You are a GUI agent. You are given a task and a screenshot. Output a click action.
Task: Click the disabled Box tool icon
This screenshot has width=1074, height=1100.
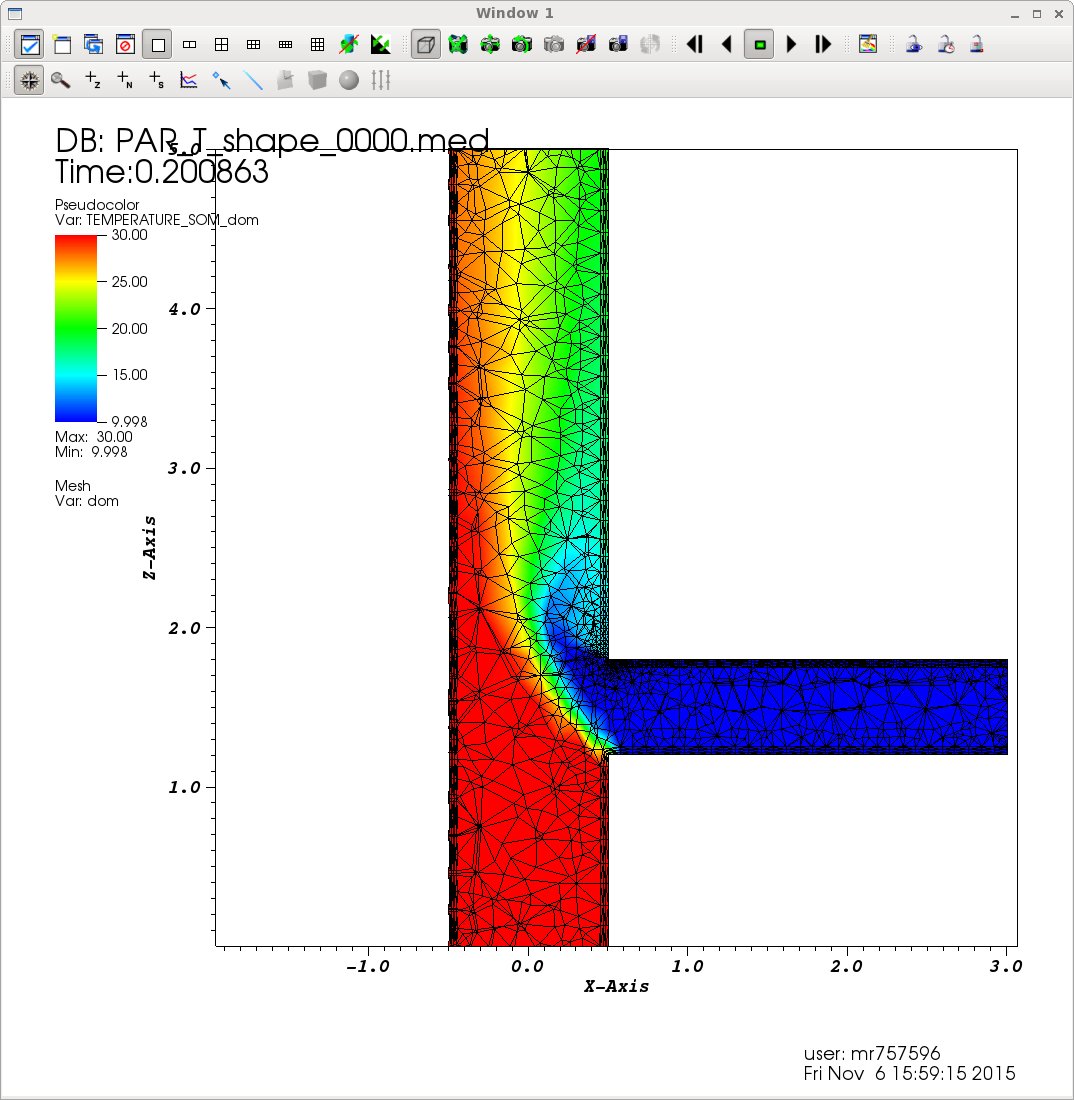tap(317, 80)
